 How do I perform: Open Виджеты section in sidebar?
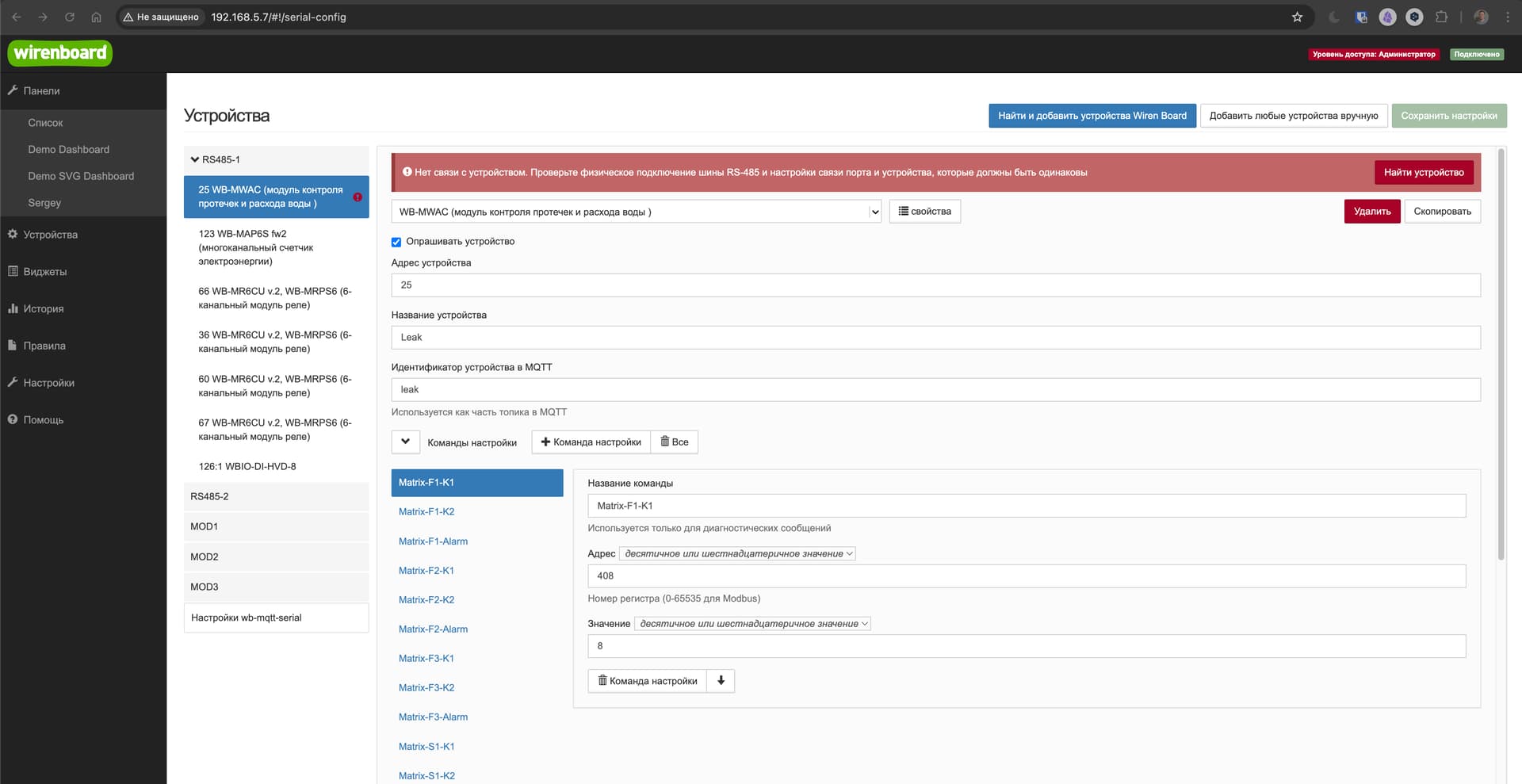point(44,272)
